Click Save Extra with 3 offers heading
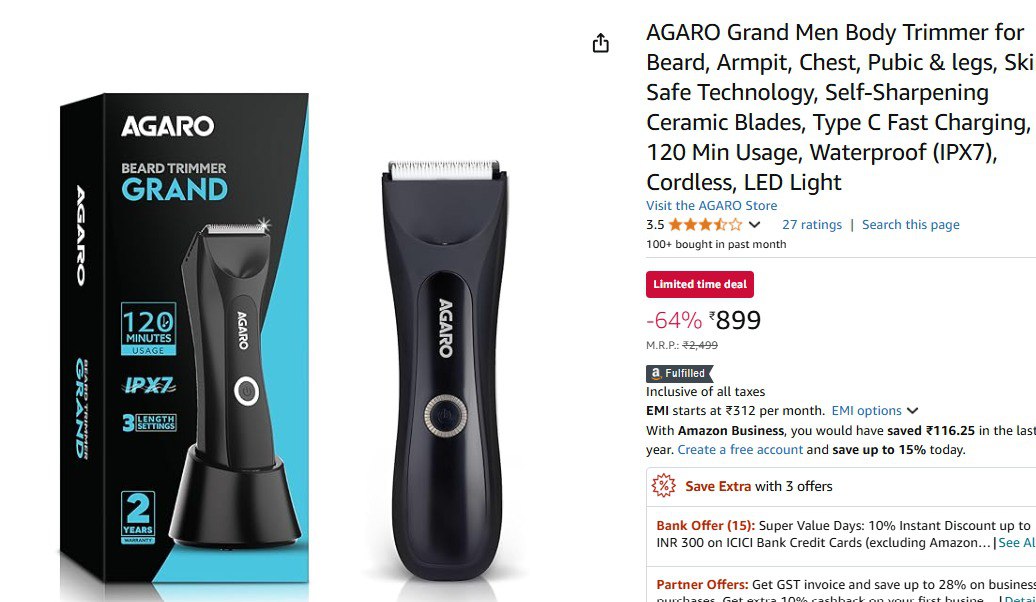The height and width of the screenshot is (602, 1036). tap(758, 486)
